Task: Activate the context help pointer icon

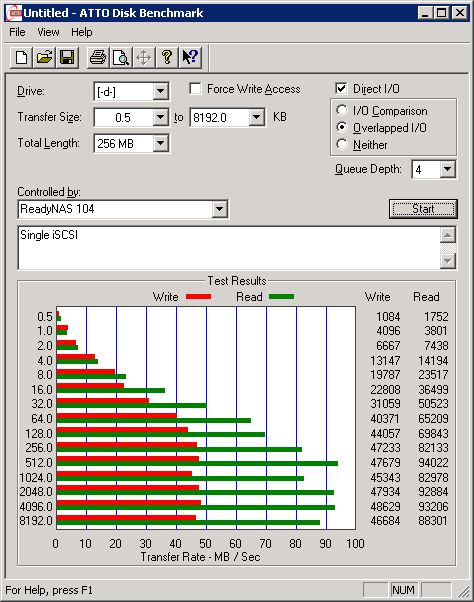Action: click(x=190, y=58)
